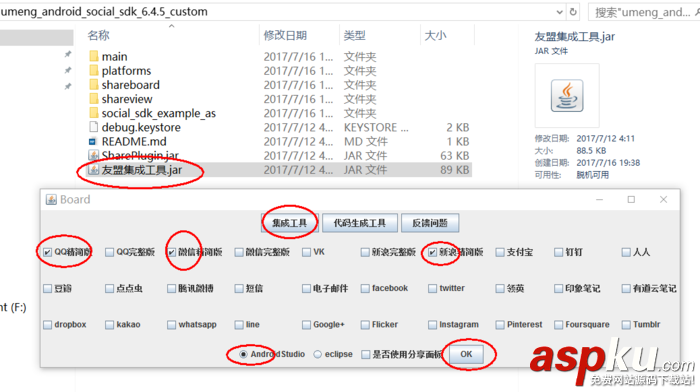Select the eclipse radio button
Viewport: 700px width, 392px height.
[x=317, y=354]
